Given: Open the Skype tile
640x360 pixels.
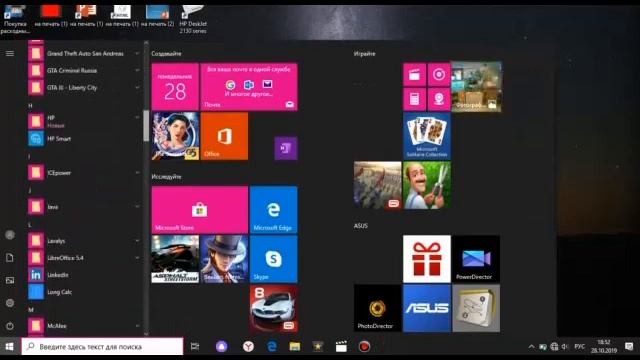Looking at the screenshot, I should 273,259.
